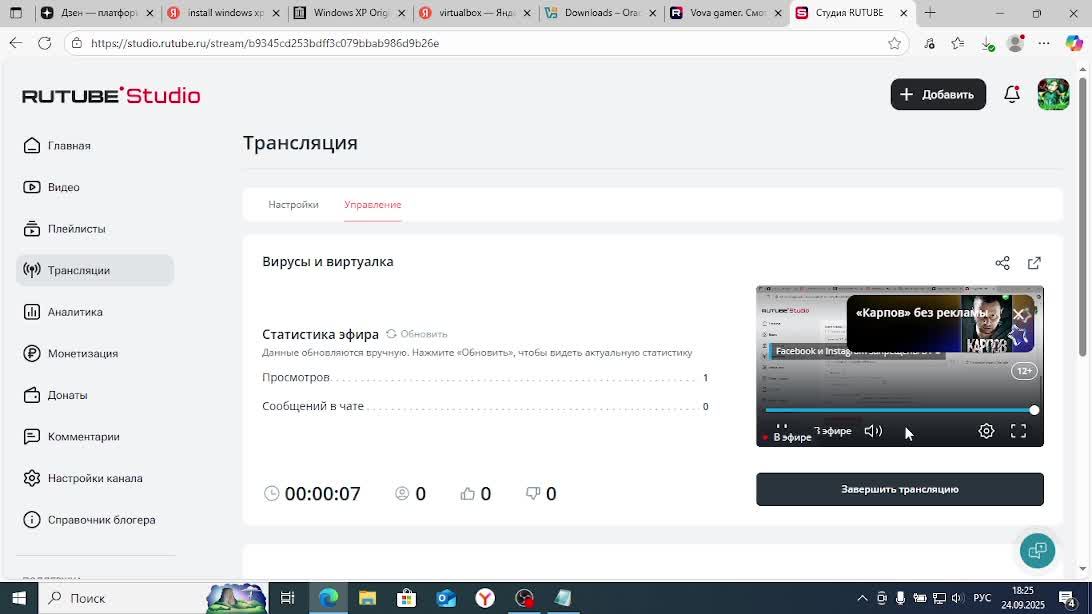Open Главная in the sidebar
This screenshot has height=614, width=1092.
[x=57, y=145]
